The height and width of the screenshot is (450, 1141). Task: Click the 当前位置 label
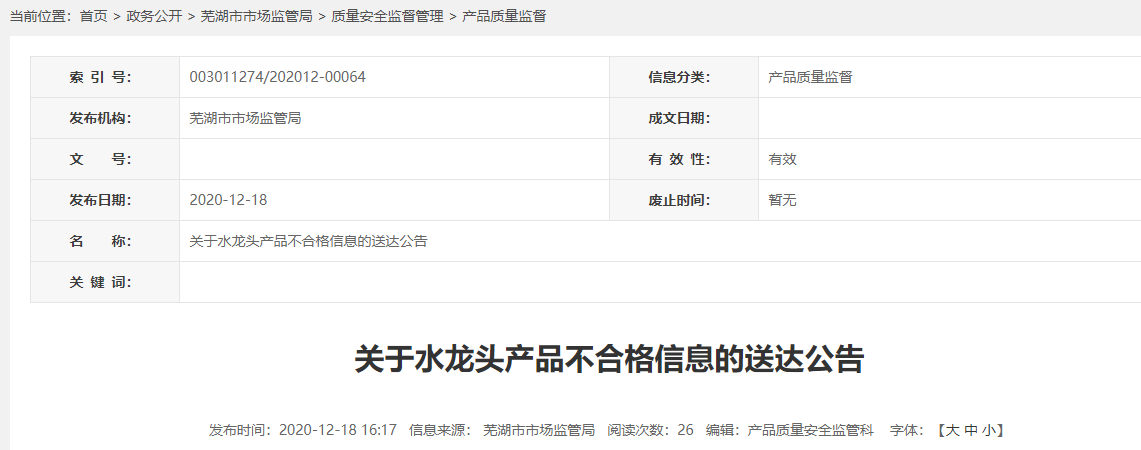[x=41, y=16]
